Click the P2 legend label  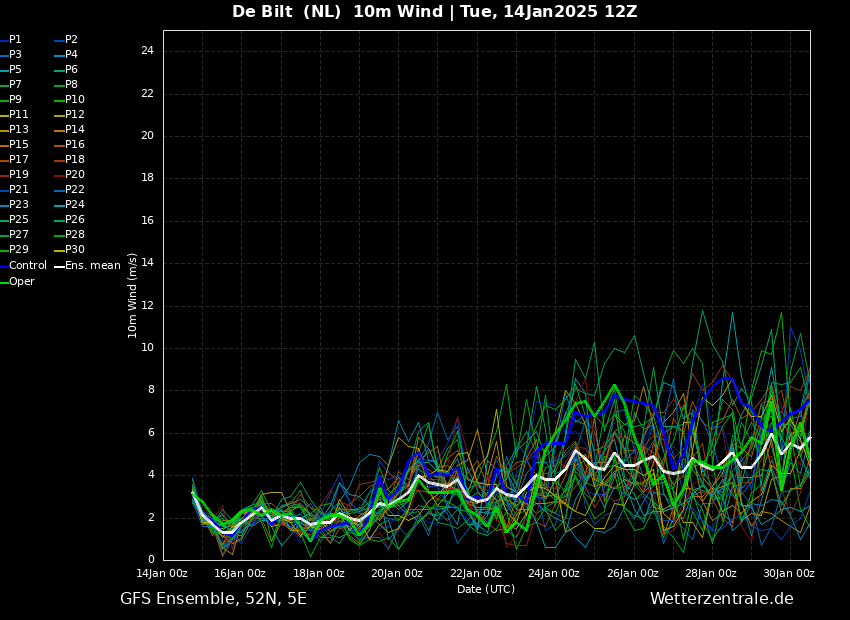pos(66,40)
